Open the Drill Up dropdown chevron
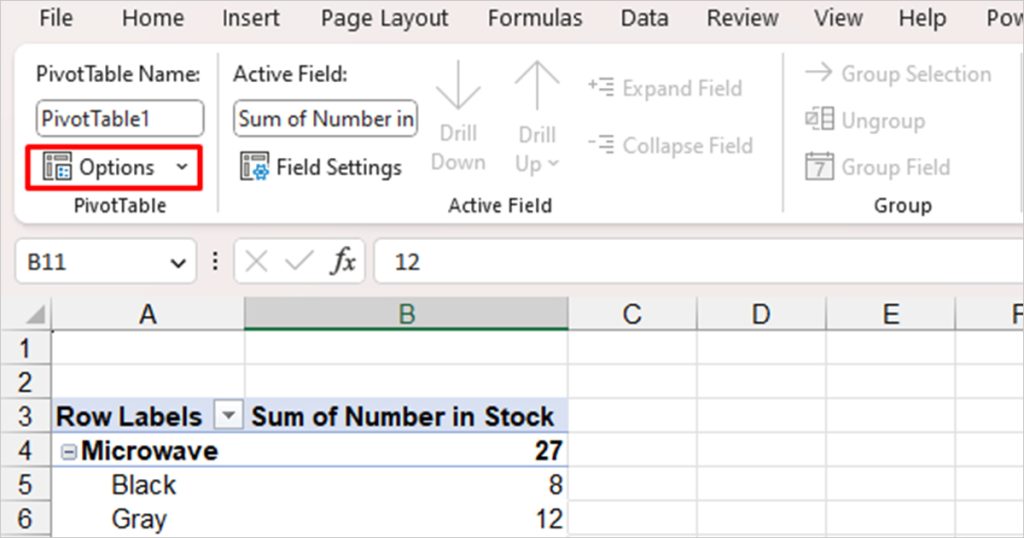This screenshot has width=1024, height=538. pyautogui.click(x=553, y=163)
